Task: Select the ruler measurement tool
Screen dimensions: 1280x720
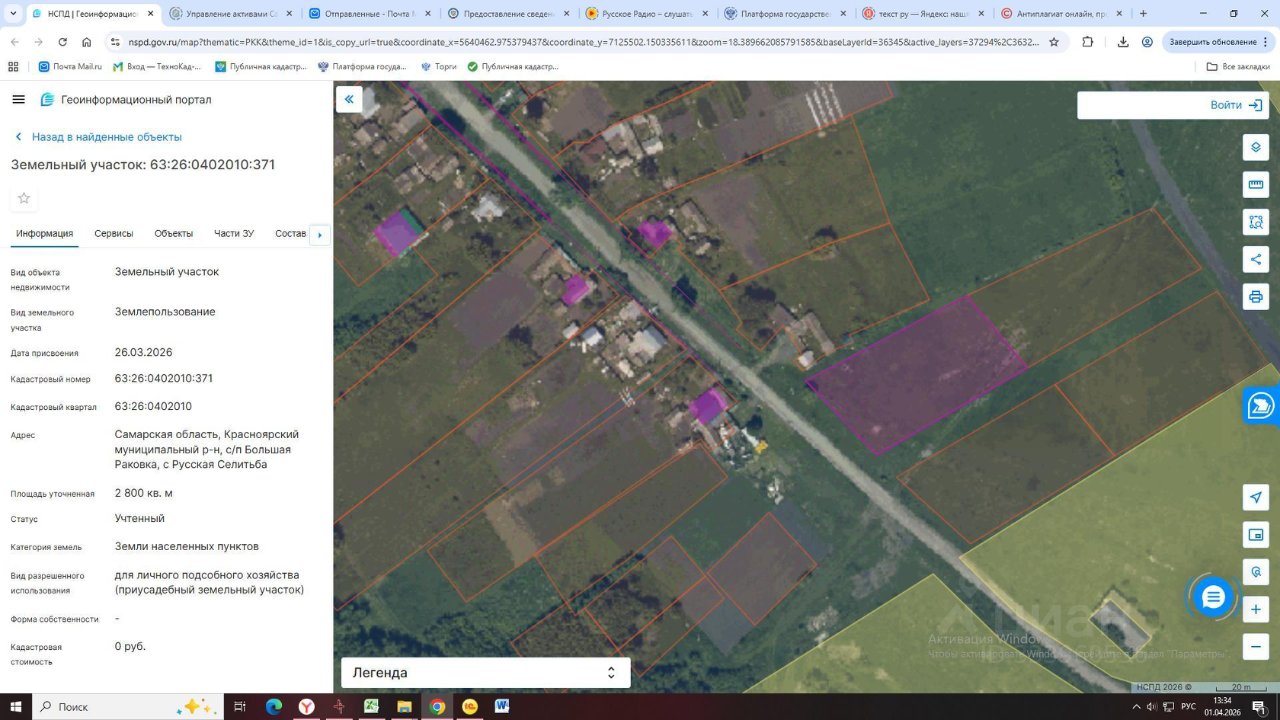Action: click(x=1255, y=185)
